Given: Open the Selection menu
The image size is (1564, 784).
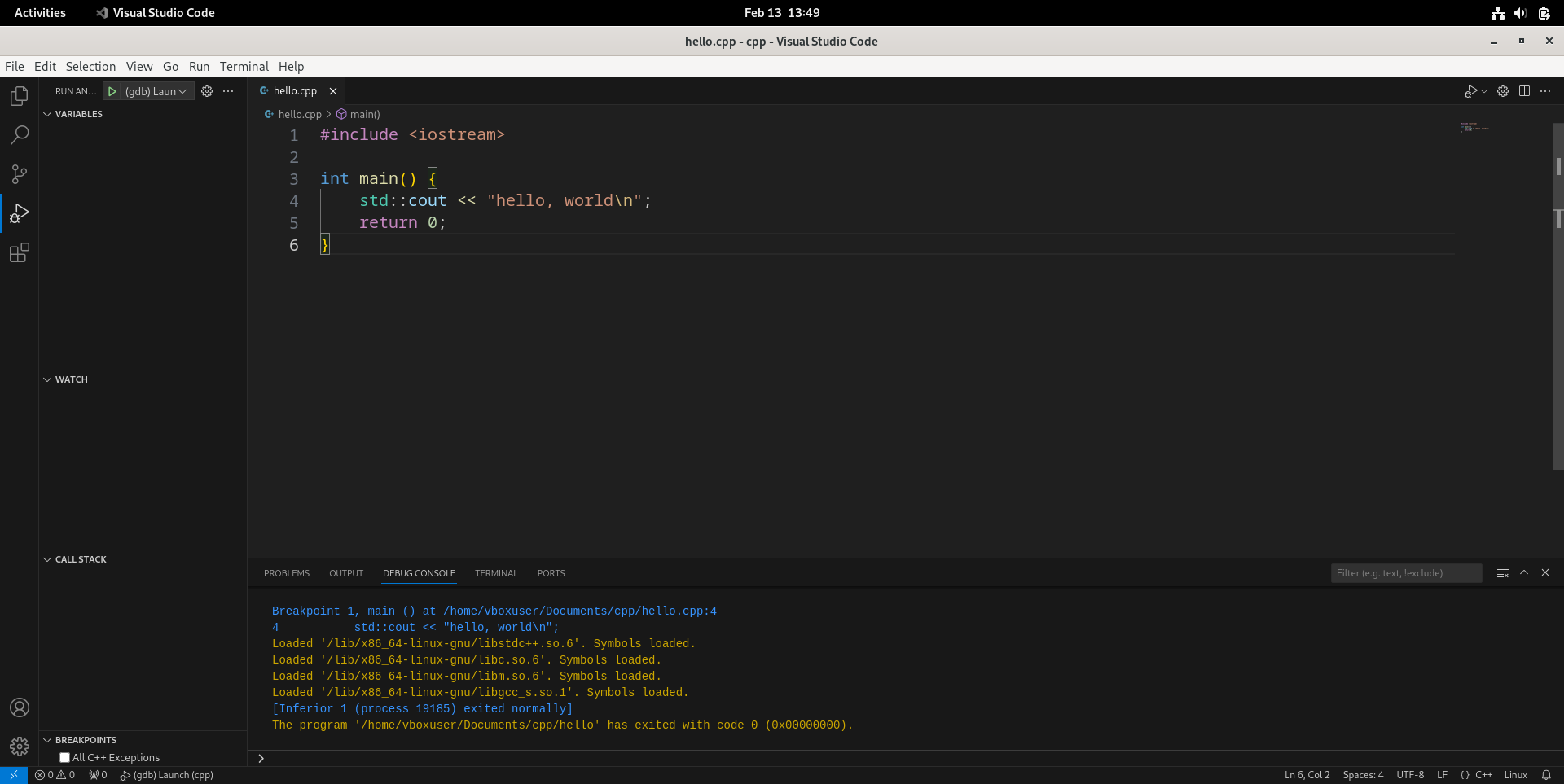Looking at the screenshot, I should click(90, 67).
